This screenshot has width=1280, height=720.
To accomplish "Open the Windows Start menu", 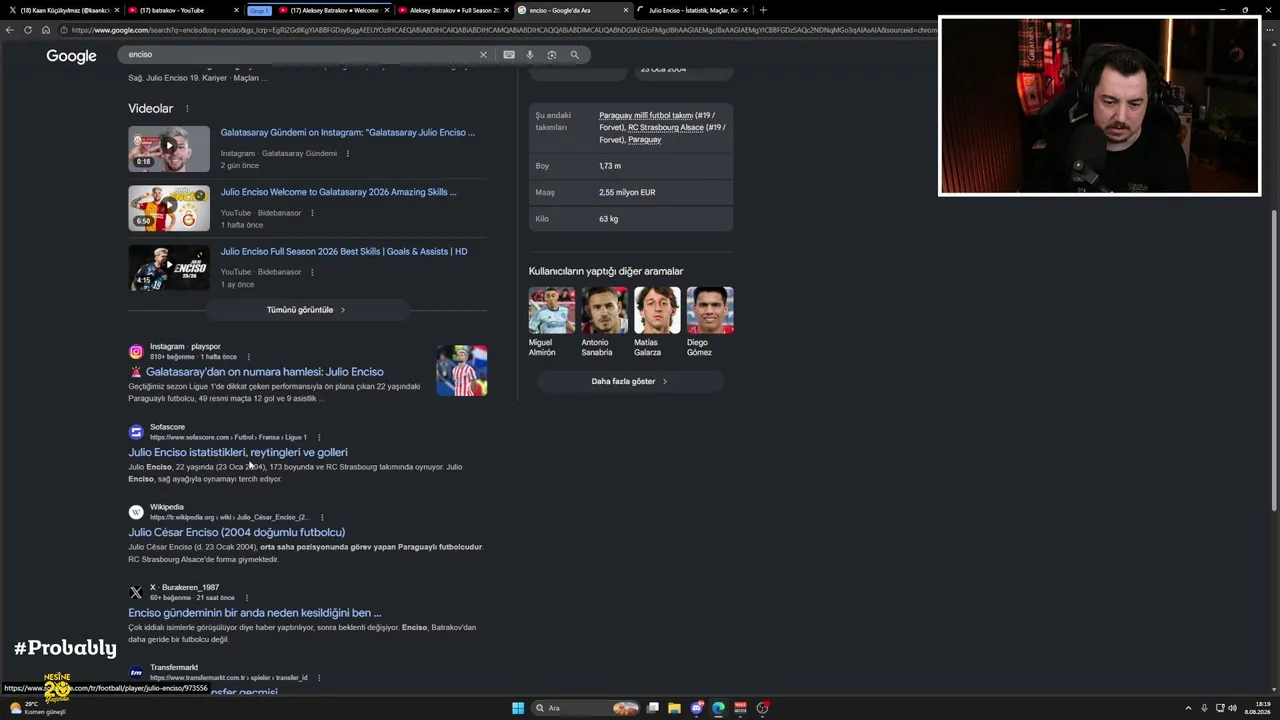I will [518, 708].
